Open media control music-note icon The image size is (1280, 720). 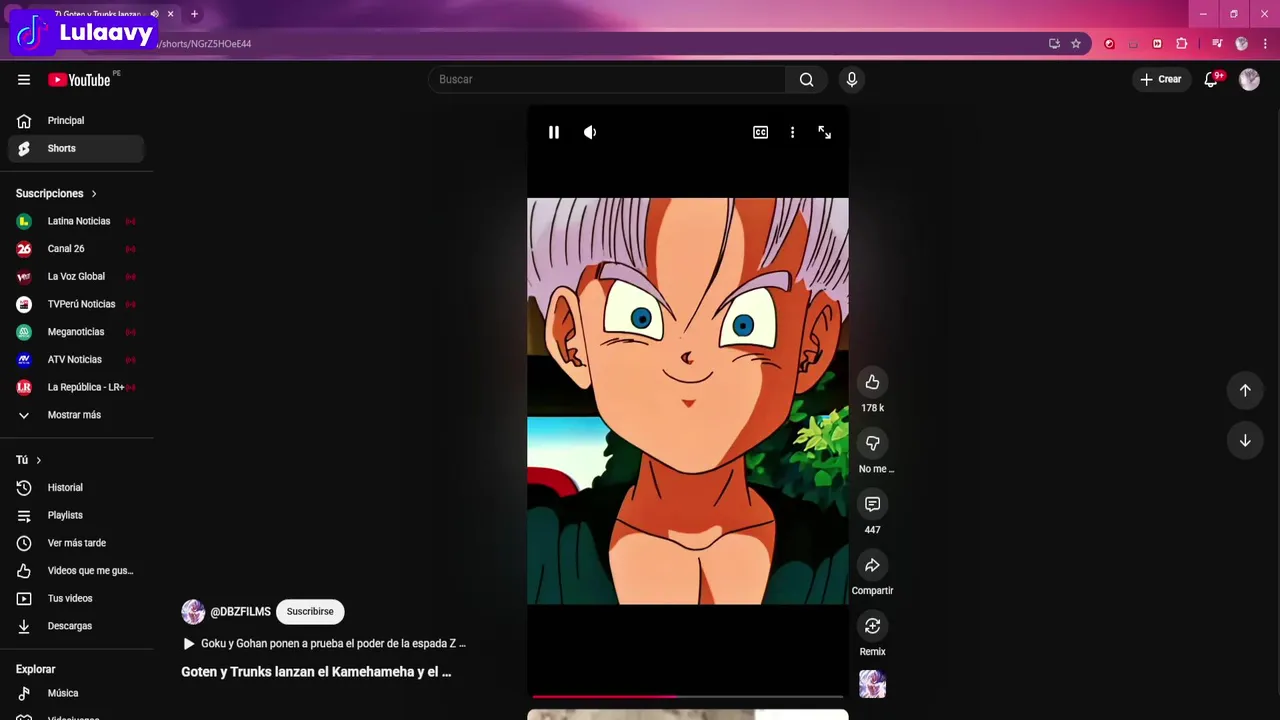[x=1217, y=44]
